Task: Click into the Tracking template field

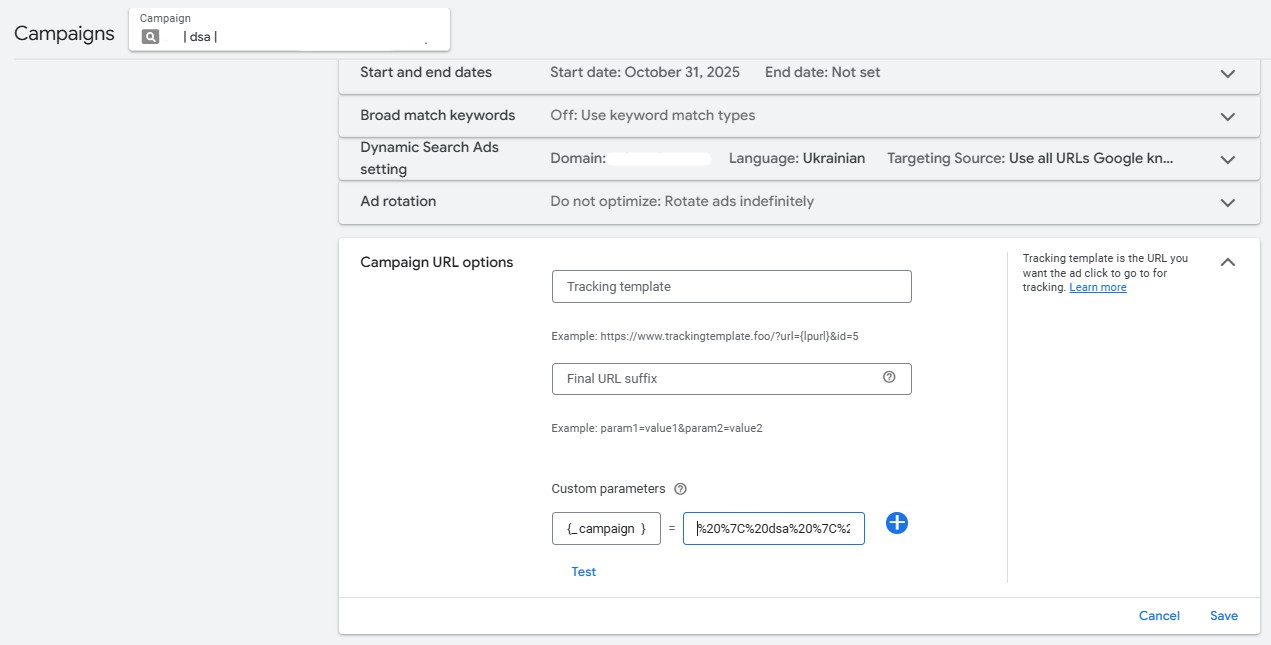Action: coord(731,287)
